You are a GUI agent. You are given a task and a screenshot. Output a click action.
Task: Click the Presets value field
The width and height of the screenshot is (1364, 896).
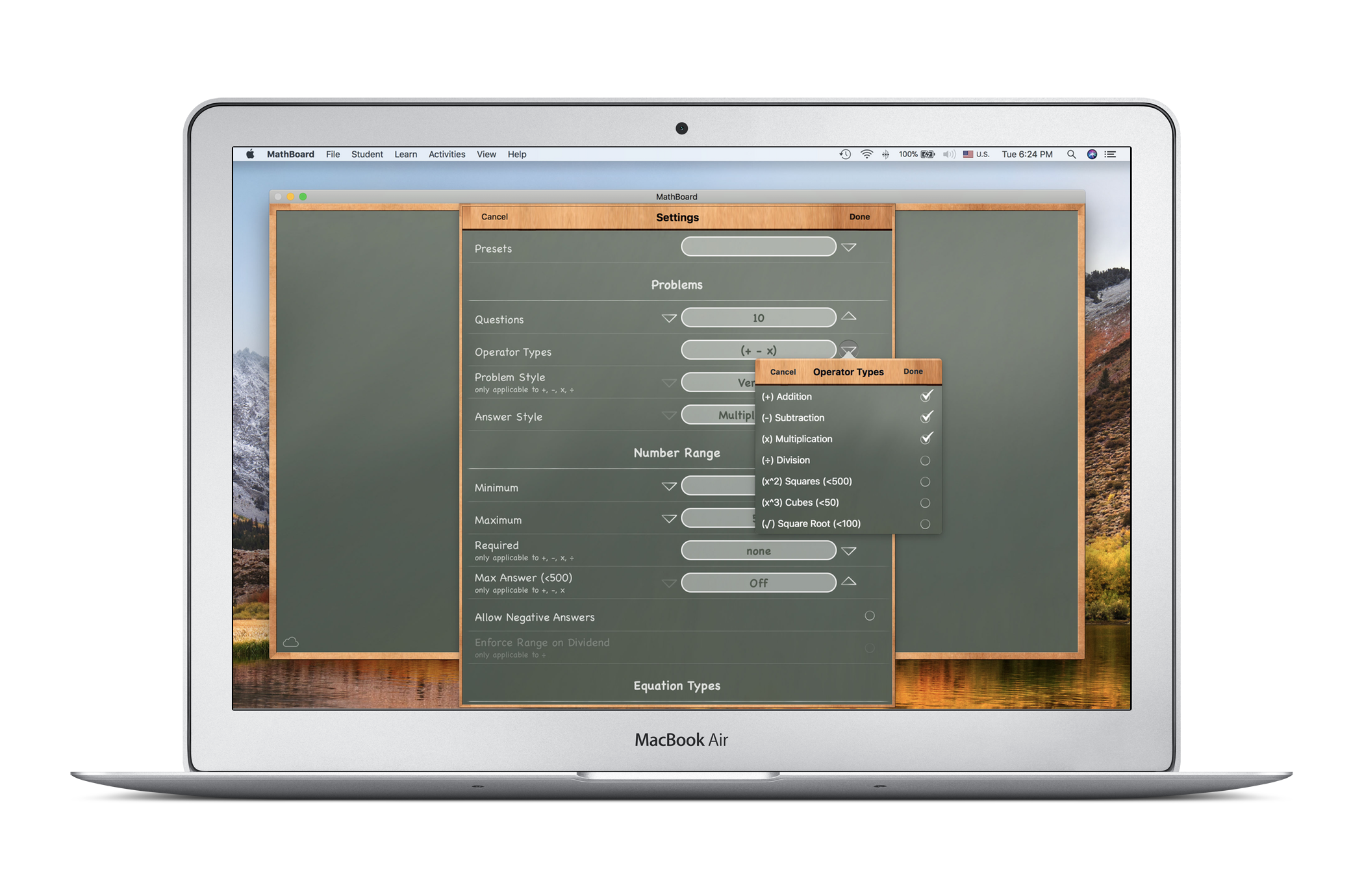tap(759, 247)
